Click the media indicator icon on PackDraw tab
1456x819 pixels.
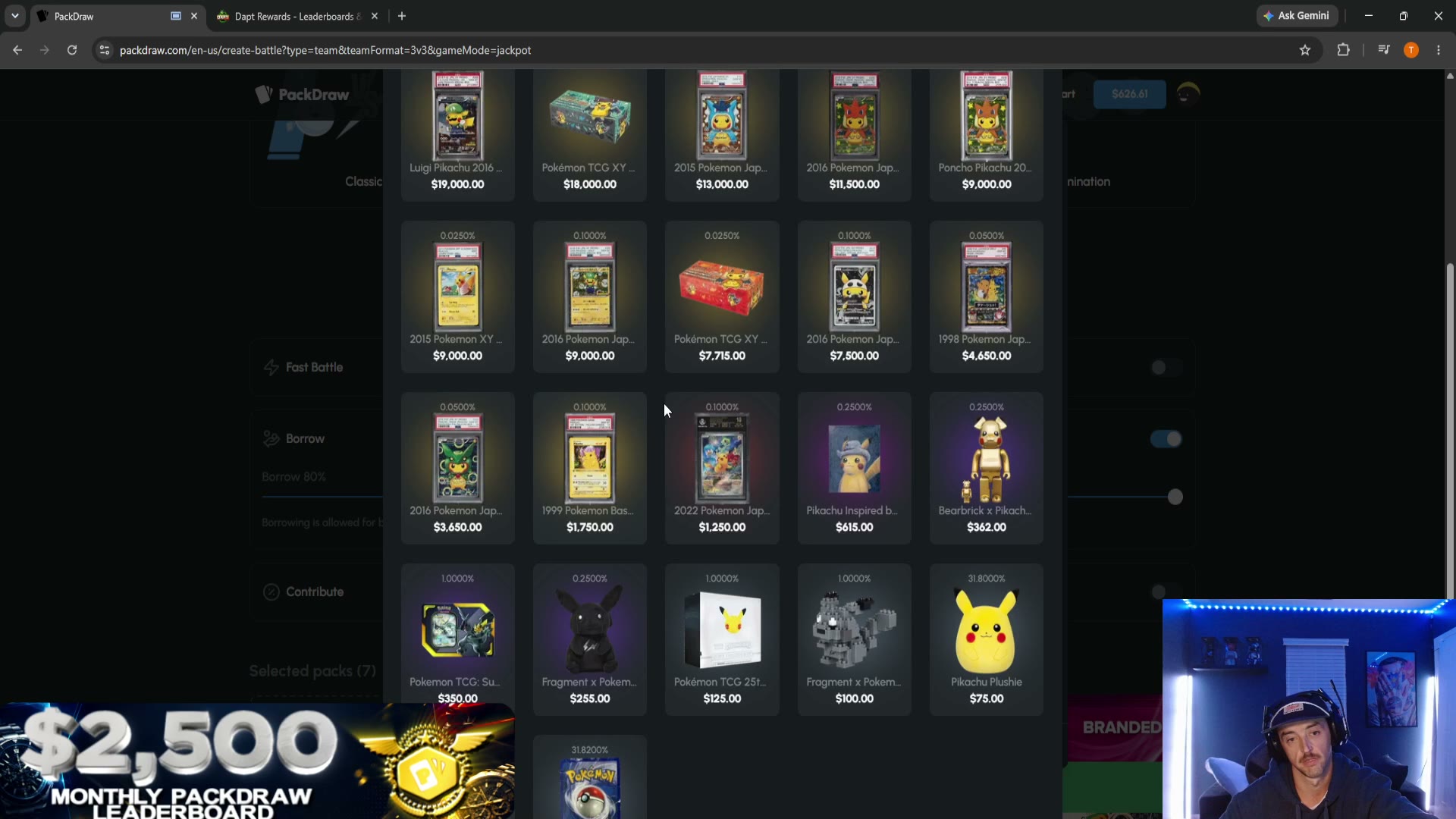[176, 16]
